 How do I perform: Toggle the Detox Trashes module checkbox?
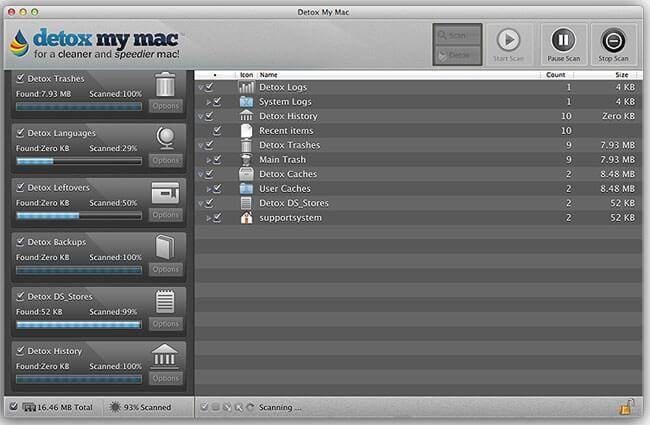pos(20,78)
